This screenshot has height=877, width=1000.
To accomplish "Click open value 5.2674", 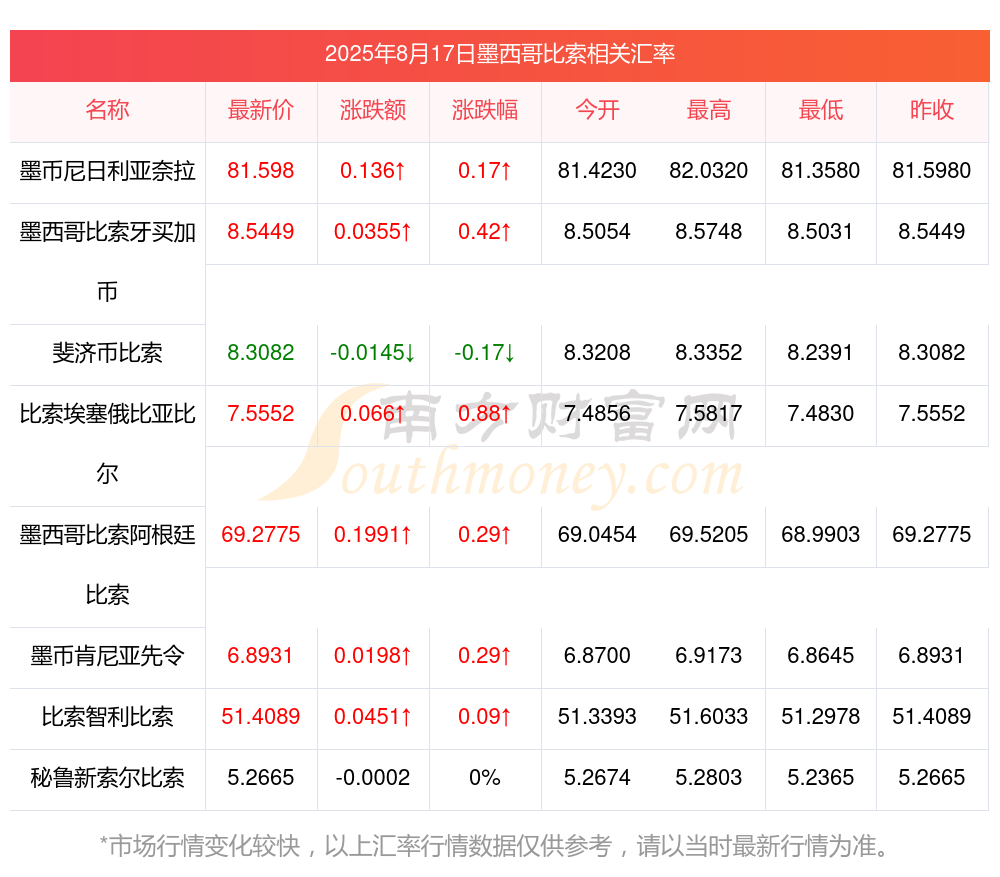I will tap(597, 778).
